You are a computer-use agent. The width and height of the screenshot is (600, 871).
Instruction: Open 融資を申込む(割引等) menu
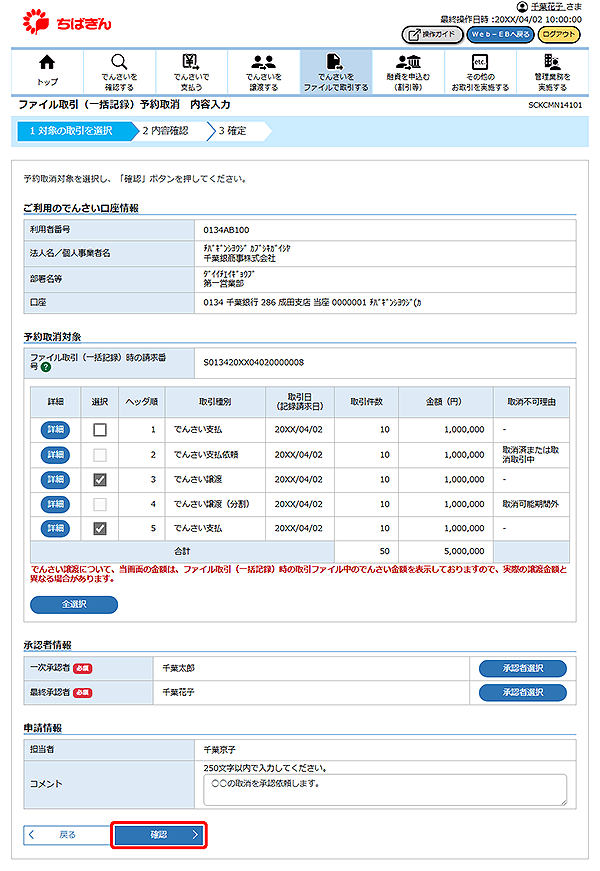coord(408,72)
